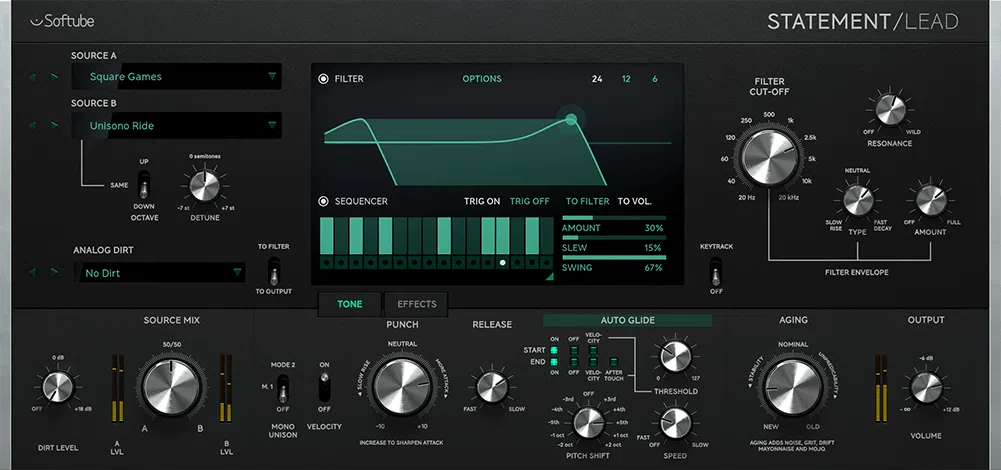Flip the Velocity on/off switch
The image size is (1001, 470).
tap(323, 387)
